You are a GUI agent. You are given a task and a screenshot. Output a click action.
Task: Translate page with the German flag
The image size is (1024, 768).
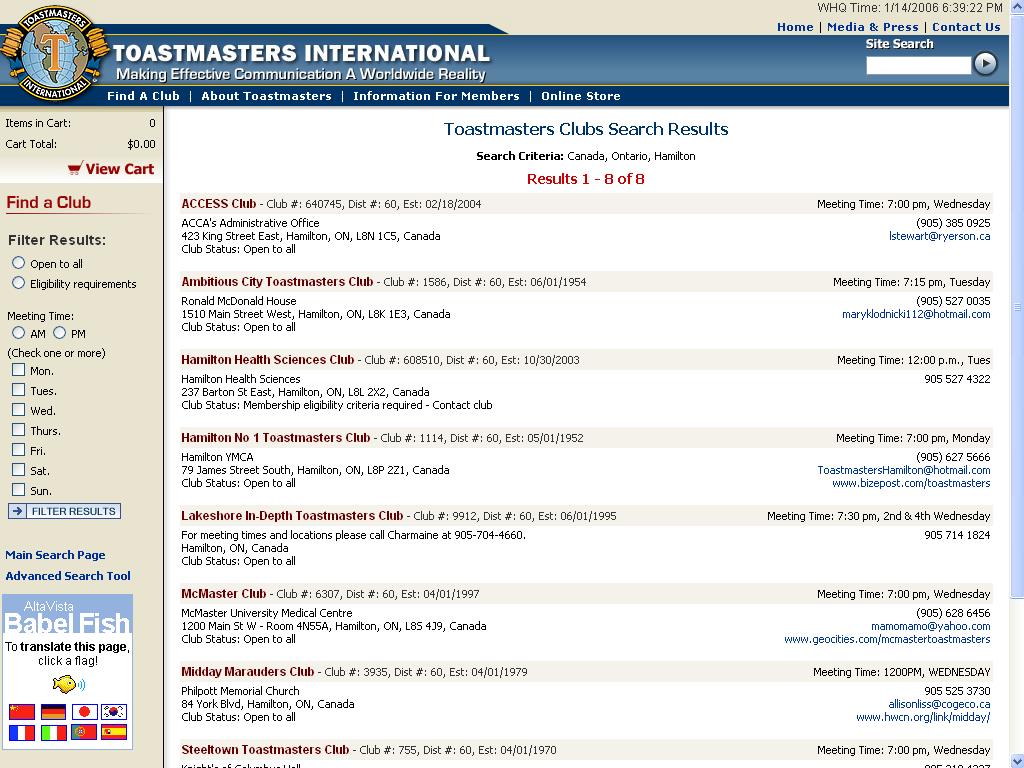tap(53, 711)
